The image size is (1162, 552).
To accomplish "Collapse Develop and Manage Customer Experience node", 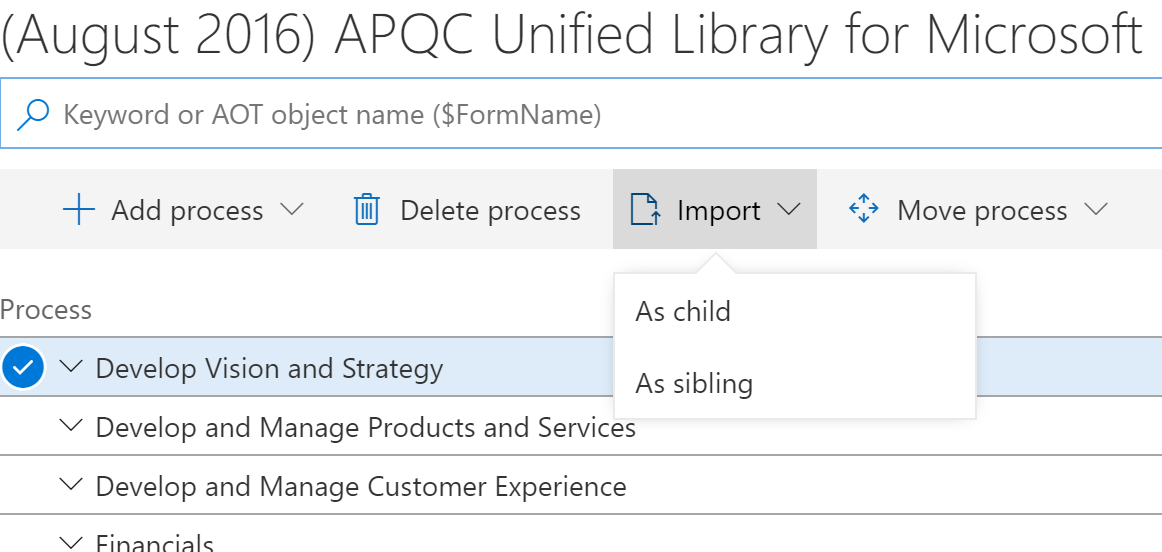I will pos(70,486).
